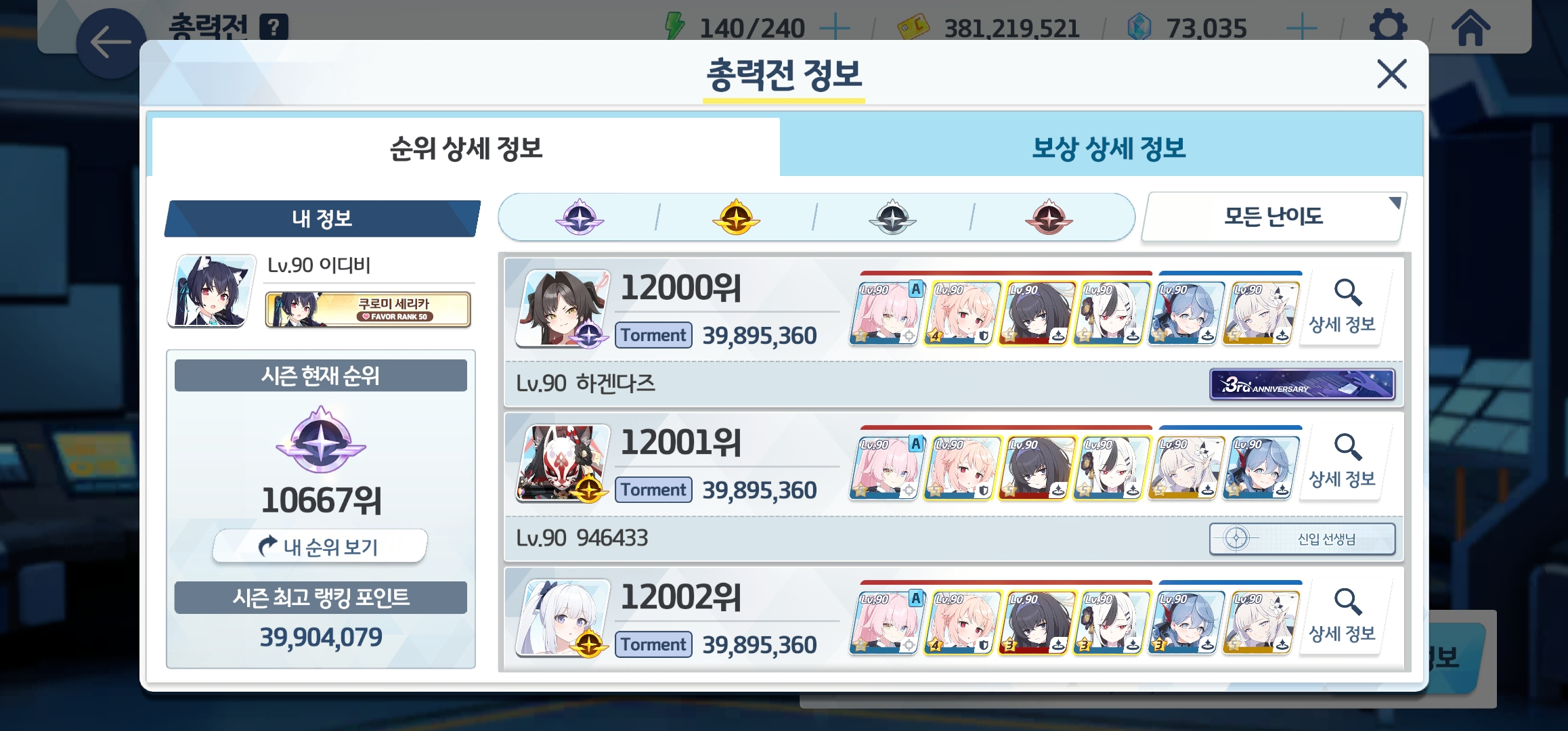Open the 총력전 help question mark icon
Image resolution: width=1568 pixels, height=731 pixels.
click(x=274, y=28)
